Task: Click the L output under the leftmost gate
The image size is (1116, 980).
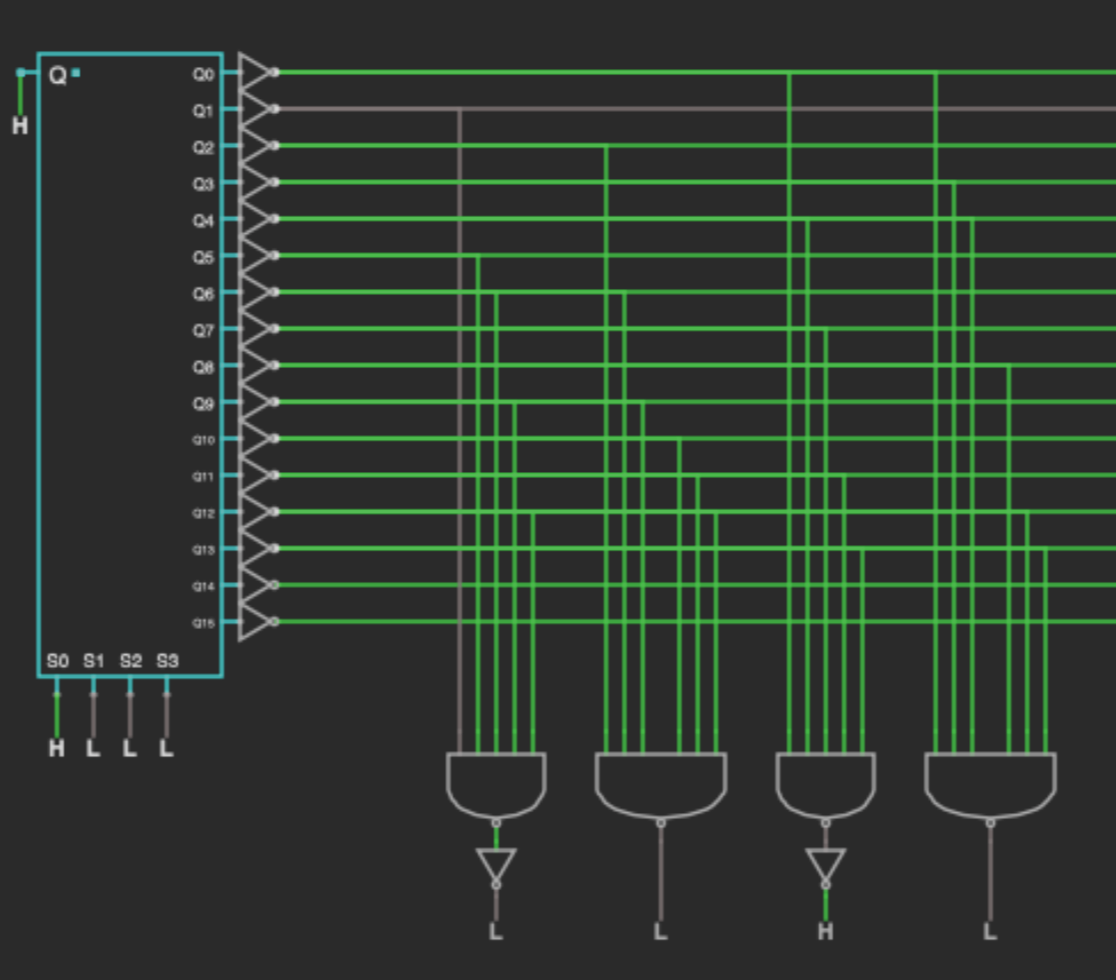Action: point(496,932)
